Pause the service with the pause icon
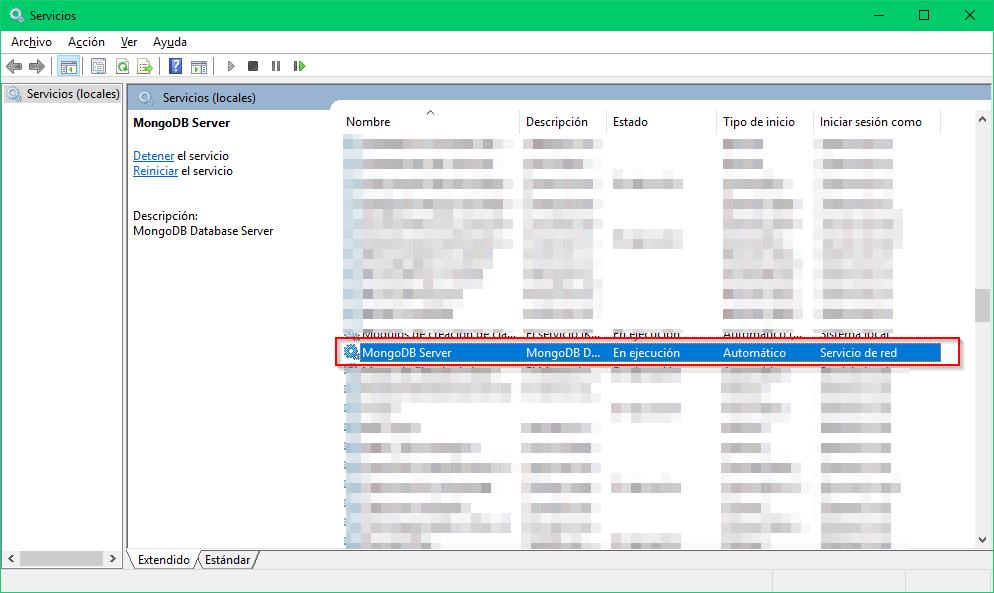Image resolution: width=994 pixels, height=593 pixels. coord(276,66)
